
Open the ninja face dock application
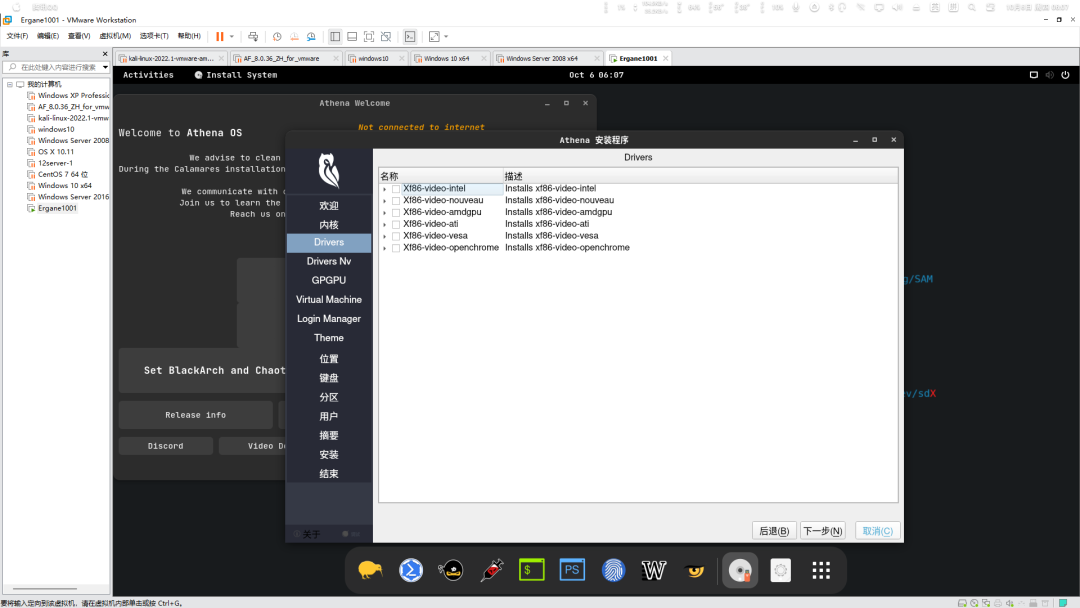click(451, 570)
